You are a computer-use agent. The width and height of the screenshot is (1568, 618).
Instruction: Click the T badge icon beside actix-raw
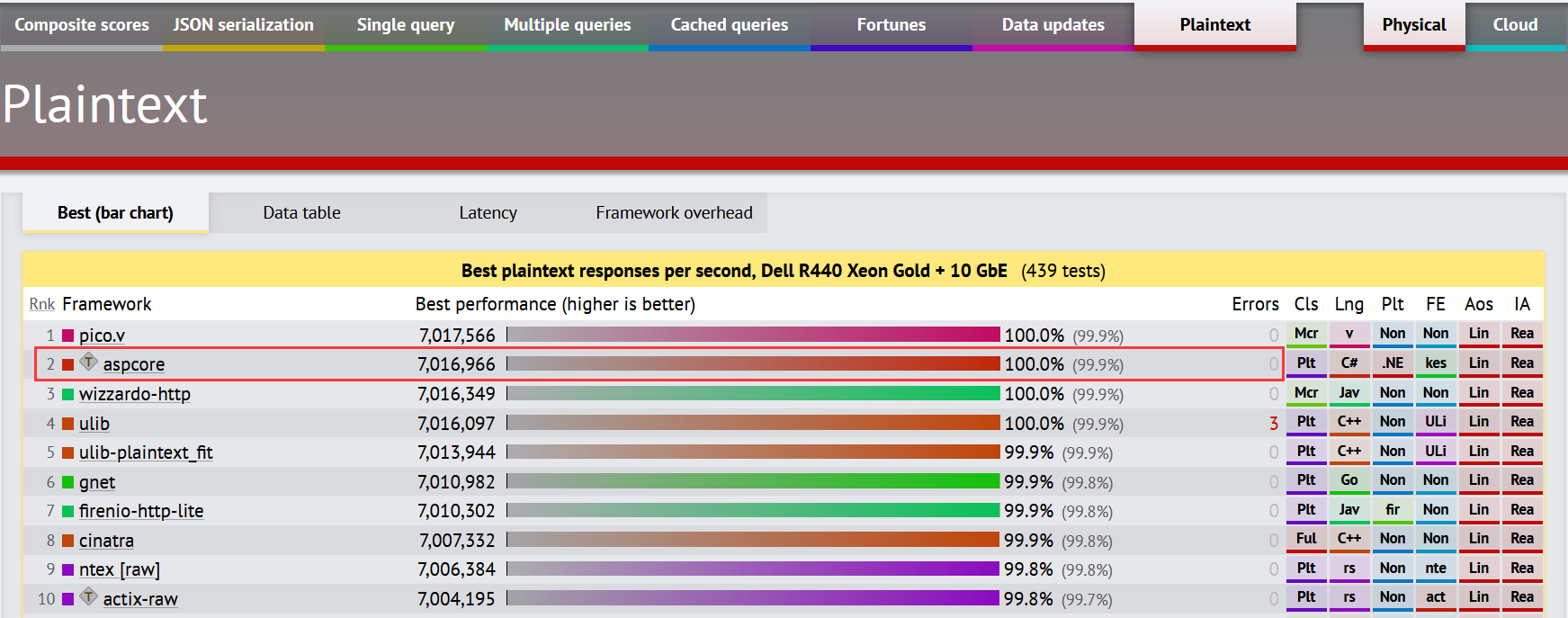(88, 596)
